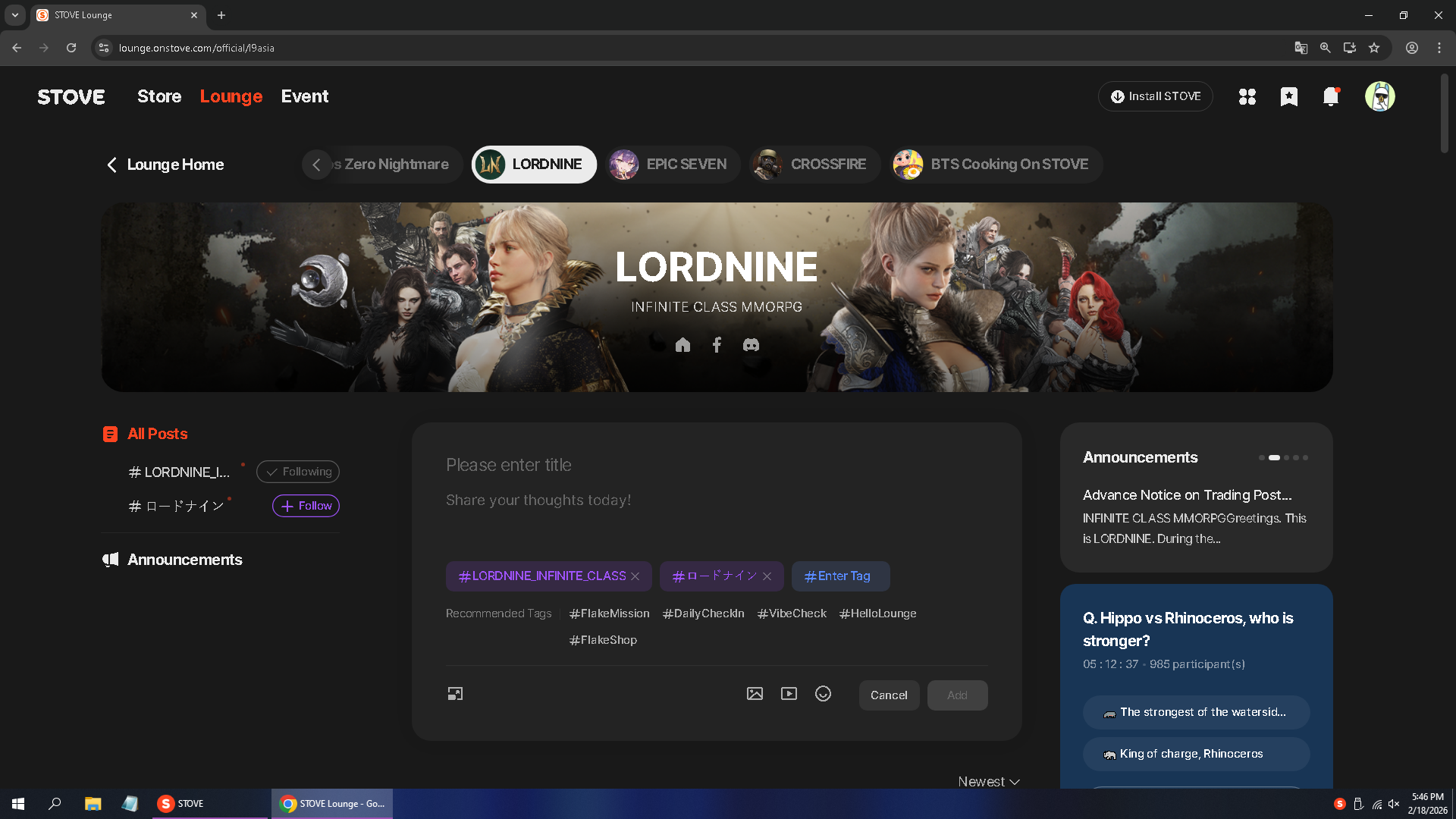Open the notifications bell icon

click(1330, 96)
